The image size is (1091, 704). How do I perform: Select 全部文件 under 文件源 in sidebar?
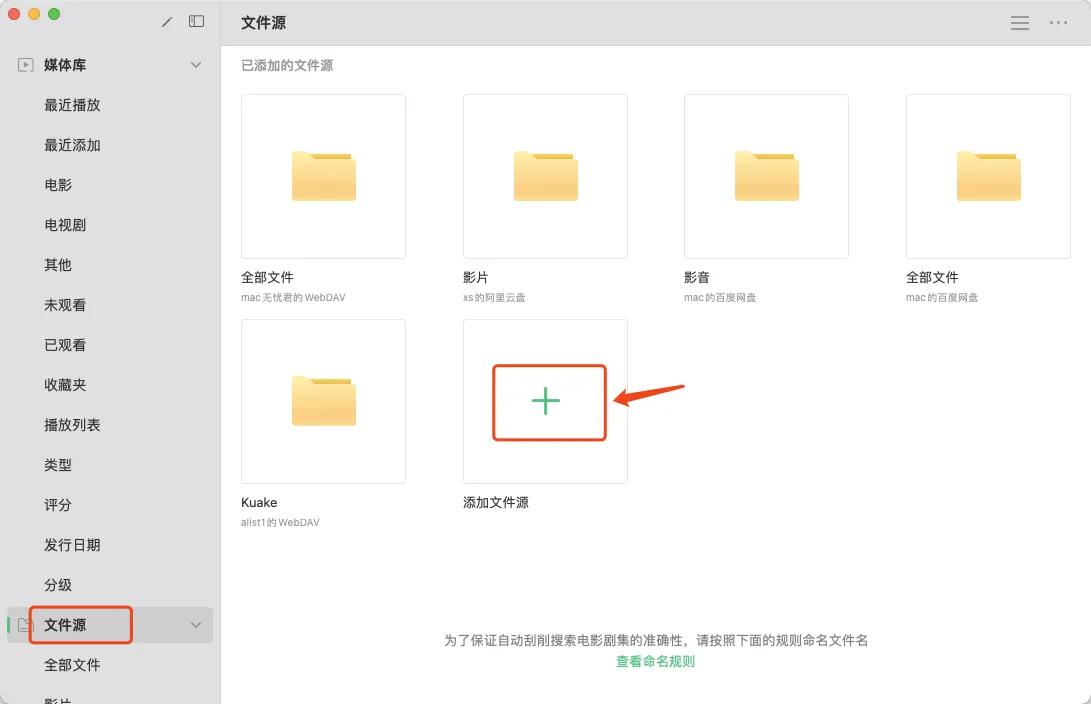(x=72, y=665)
